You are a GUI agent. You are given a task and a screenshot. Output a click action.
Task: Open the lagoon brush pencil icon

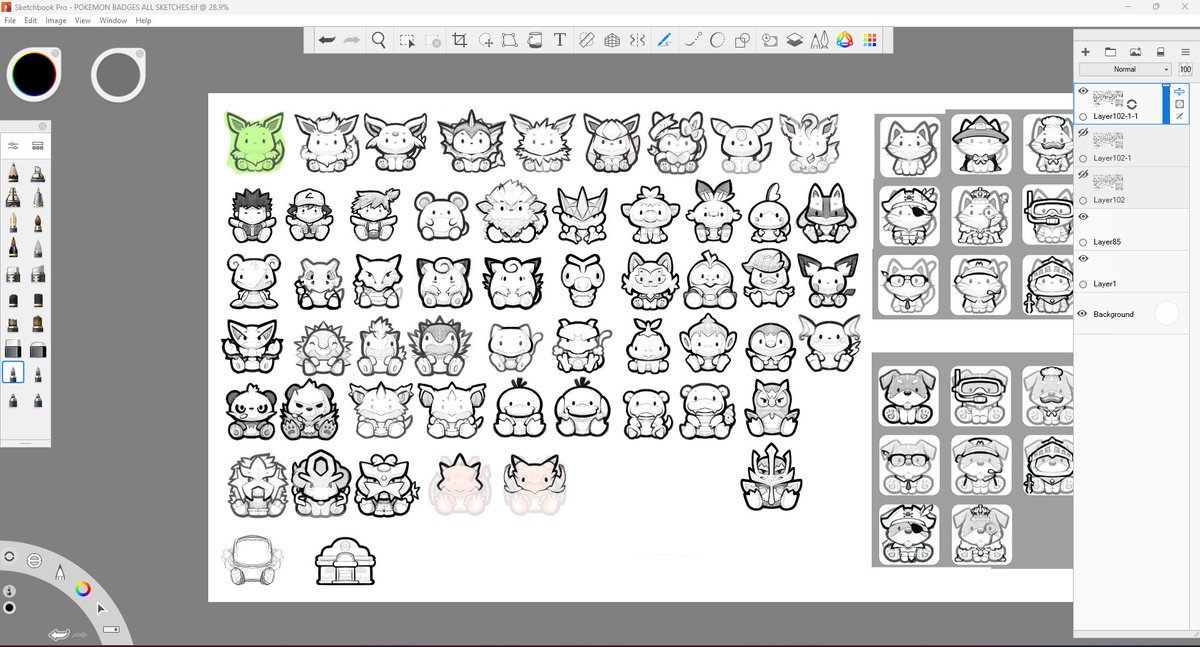59,572
